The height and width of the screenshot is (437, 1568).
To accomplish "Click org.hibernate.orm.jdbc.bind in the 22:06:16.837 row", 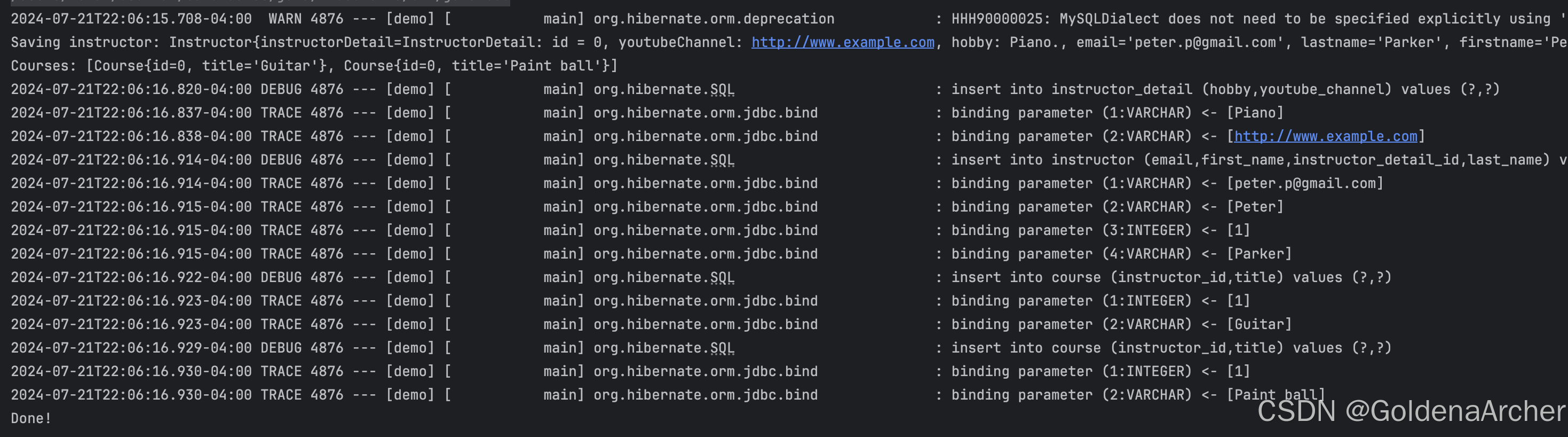I will point(706,113).
